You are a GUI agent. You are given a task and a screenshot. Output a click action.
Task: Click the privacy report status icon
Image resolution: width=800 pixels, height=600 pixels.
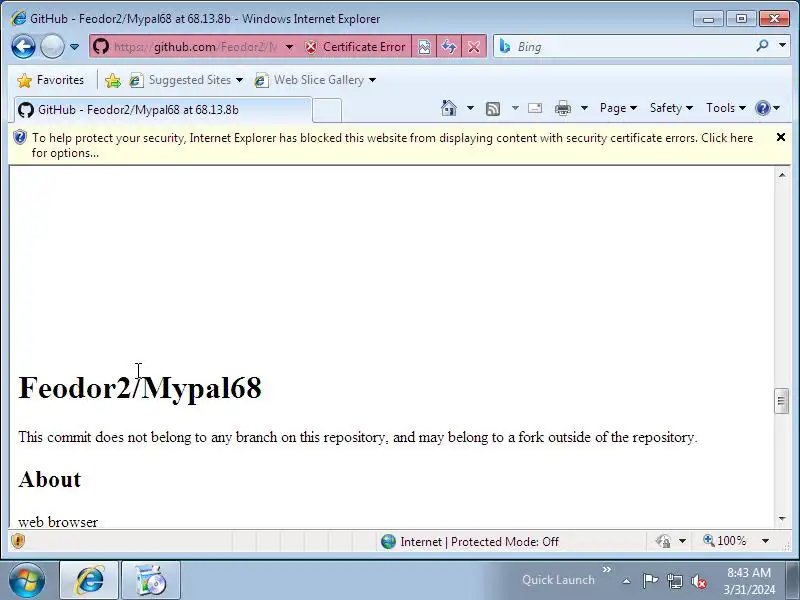[x=663, y=541]
